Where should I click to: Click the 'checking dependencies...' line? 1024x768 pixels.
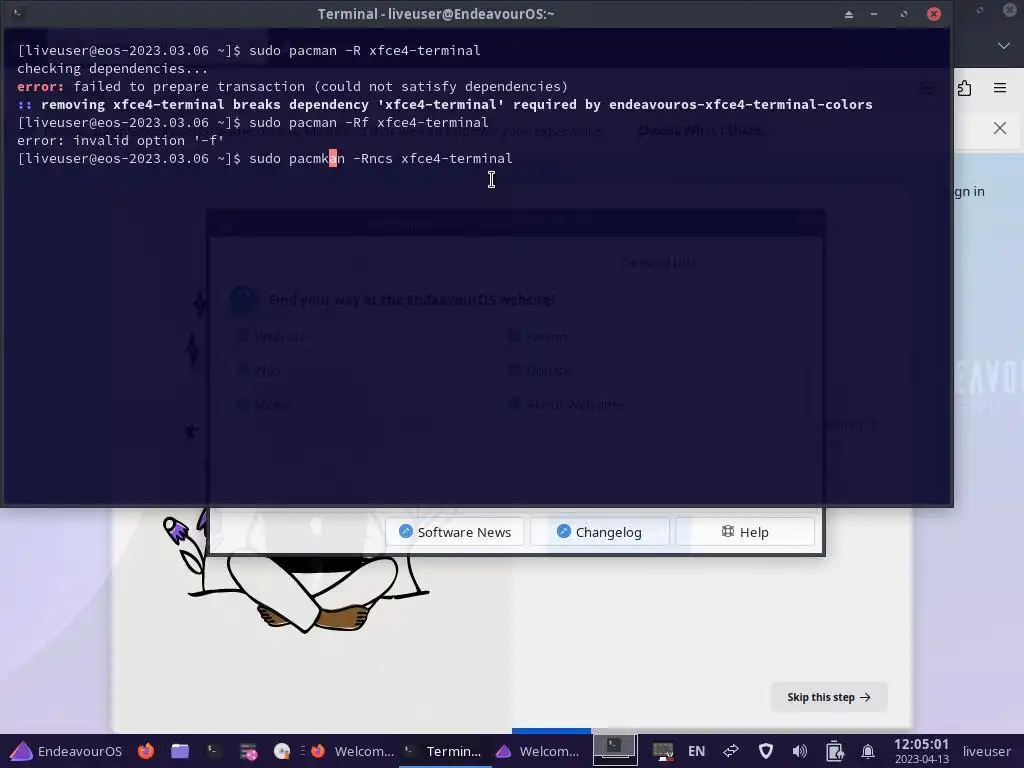tap(112, 69)
